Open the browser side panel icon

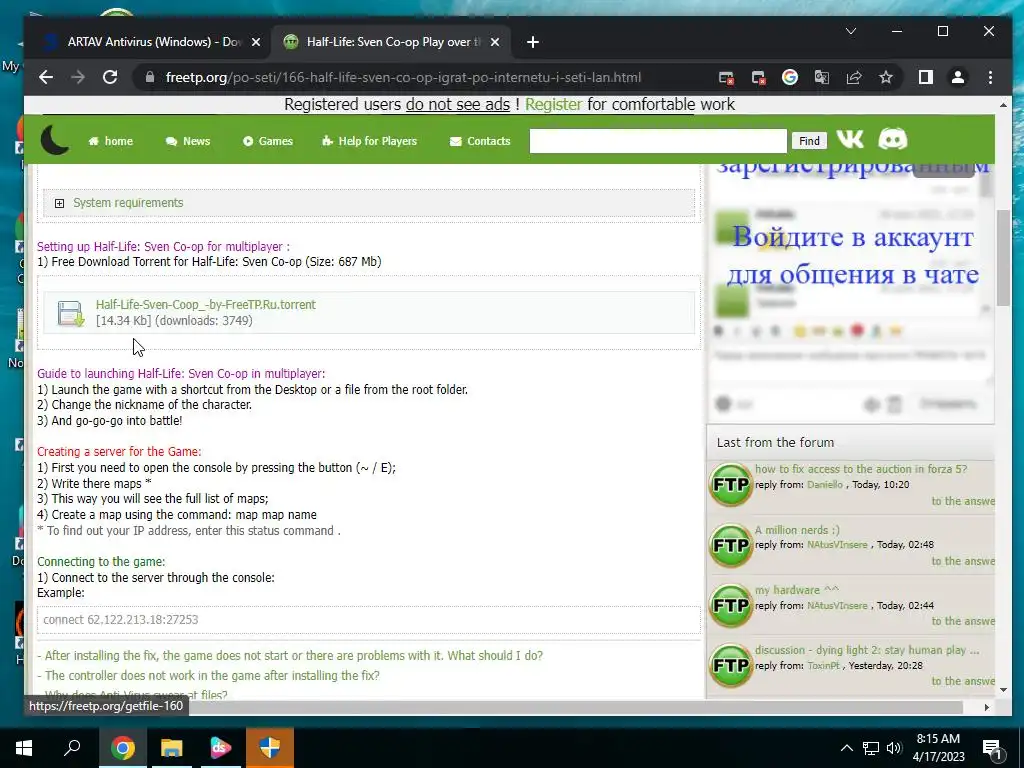click(x=925, y=77)
